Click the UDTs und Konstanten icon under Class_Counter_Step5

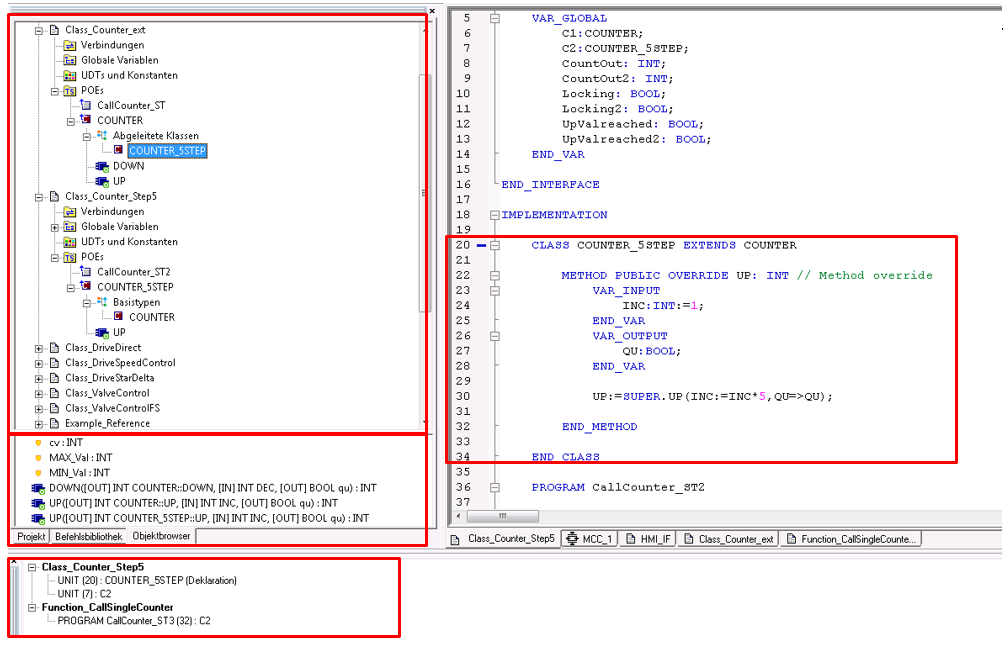click(70, 242)
